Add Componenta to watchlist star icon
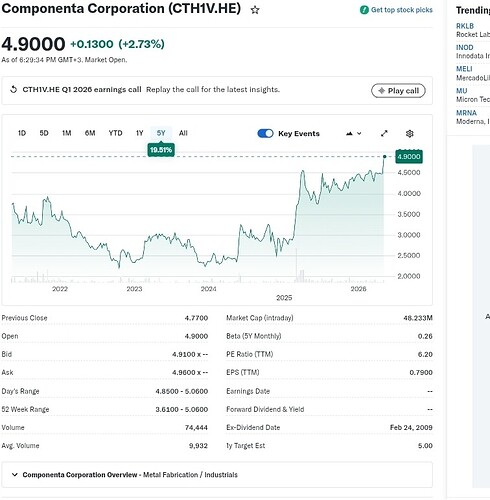This screenshot has width=490, height=500. (255, 10)
